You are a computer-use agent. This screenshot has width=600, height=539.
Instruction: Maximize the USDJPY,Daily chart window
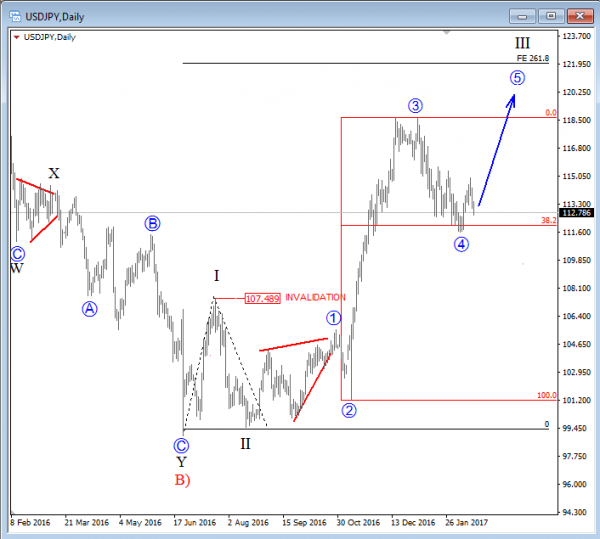[x=551, y=16]
